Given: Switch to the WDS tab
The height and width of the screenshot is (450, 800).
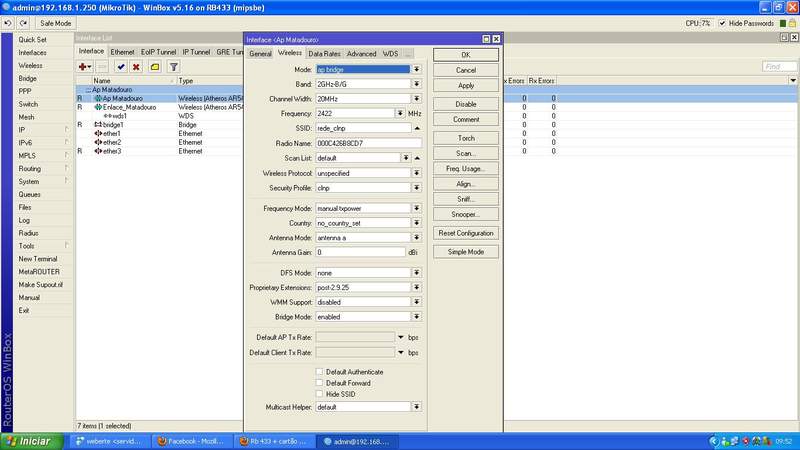Looking at the screenshot, I should coord(390,54).
